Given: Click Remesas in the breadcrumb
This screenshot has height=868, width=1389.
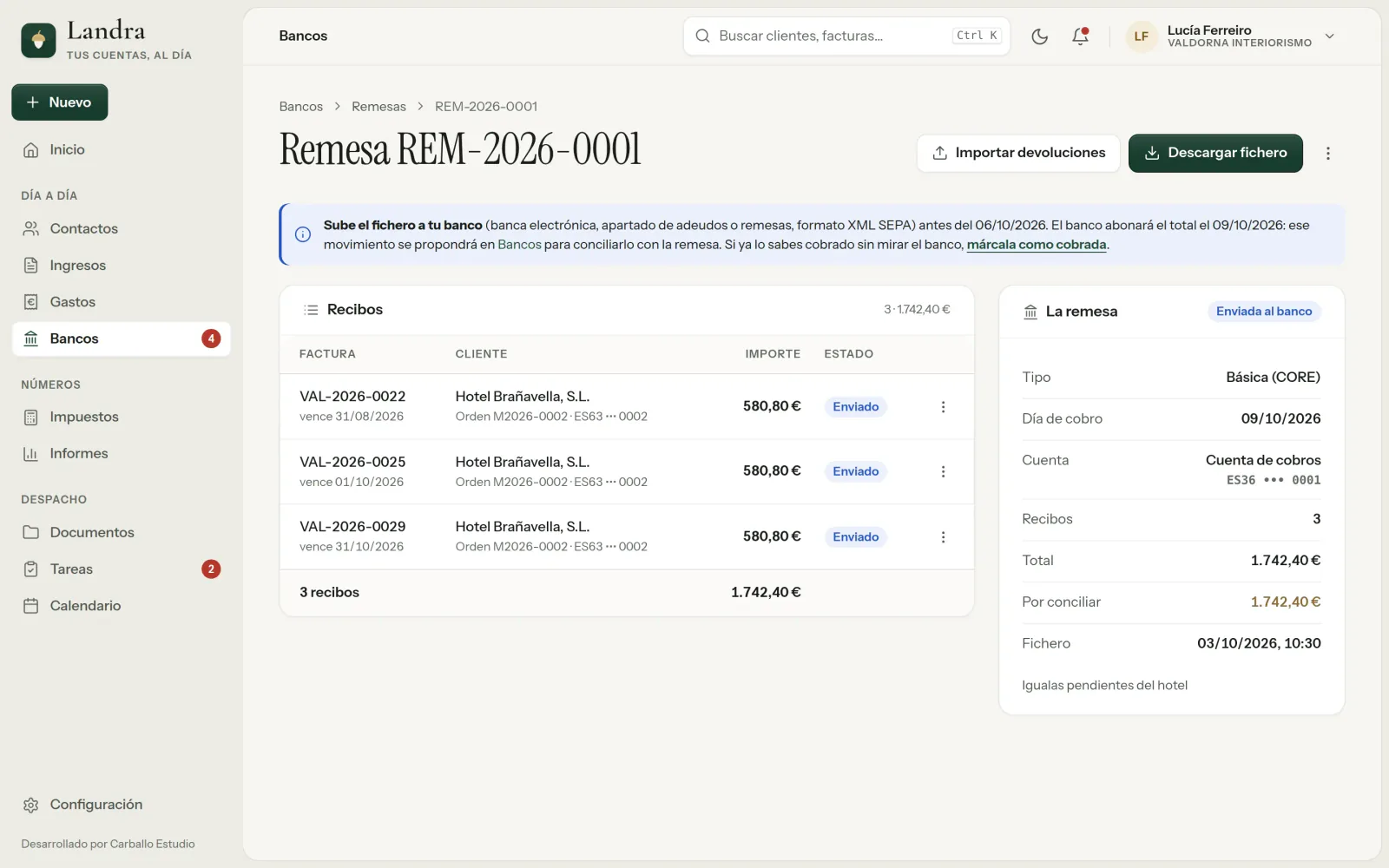Looking at the screenshot, I should pos(379,107).
